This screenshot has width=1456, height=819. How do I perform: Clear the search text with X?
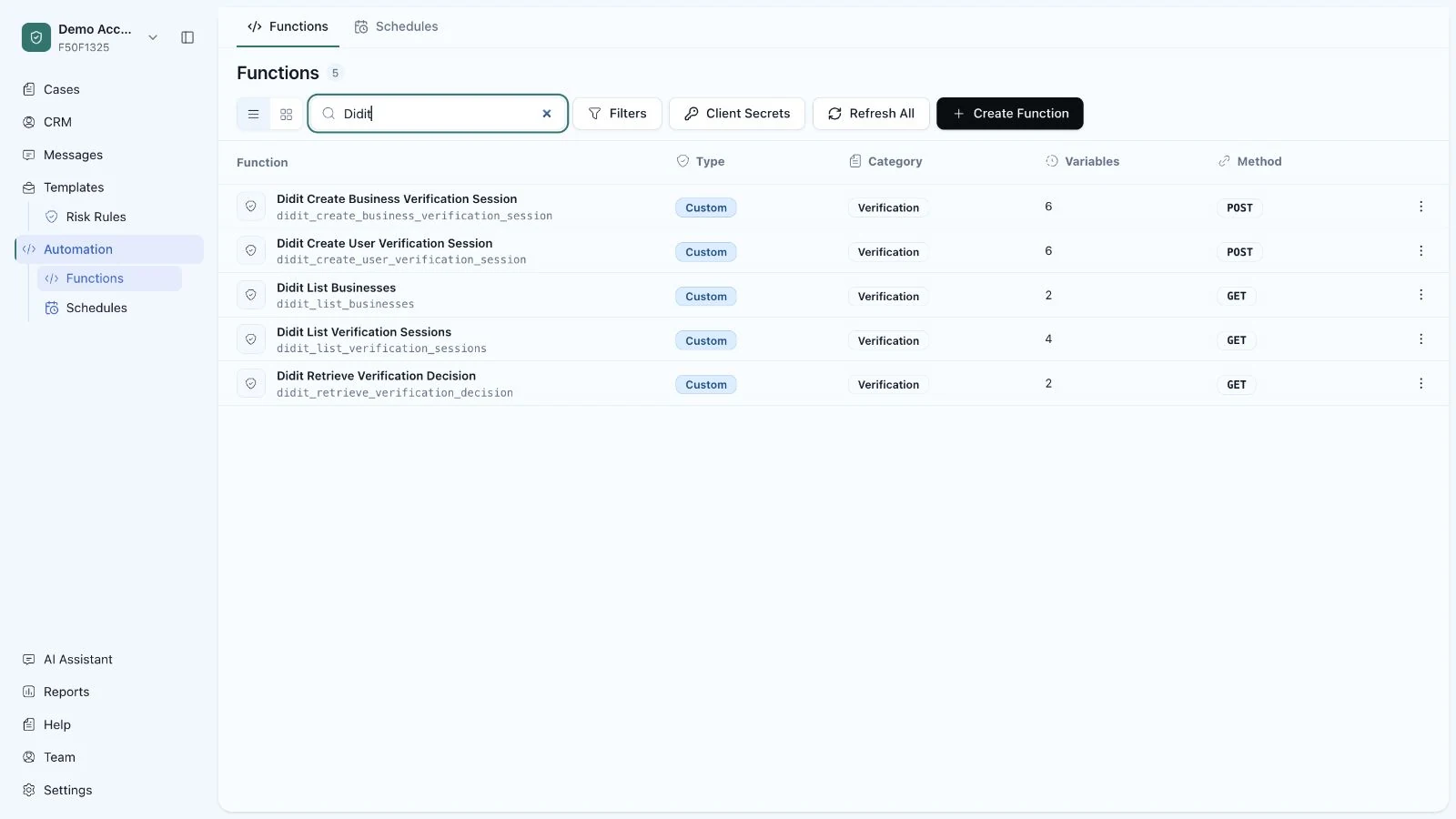(547, 114)
